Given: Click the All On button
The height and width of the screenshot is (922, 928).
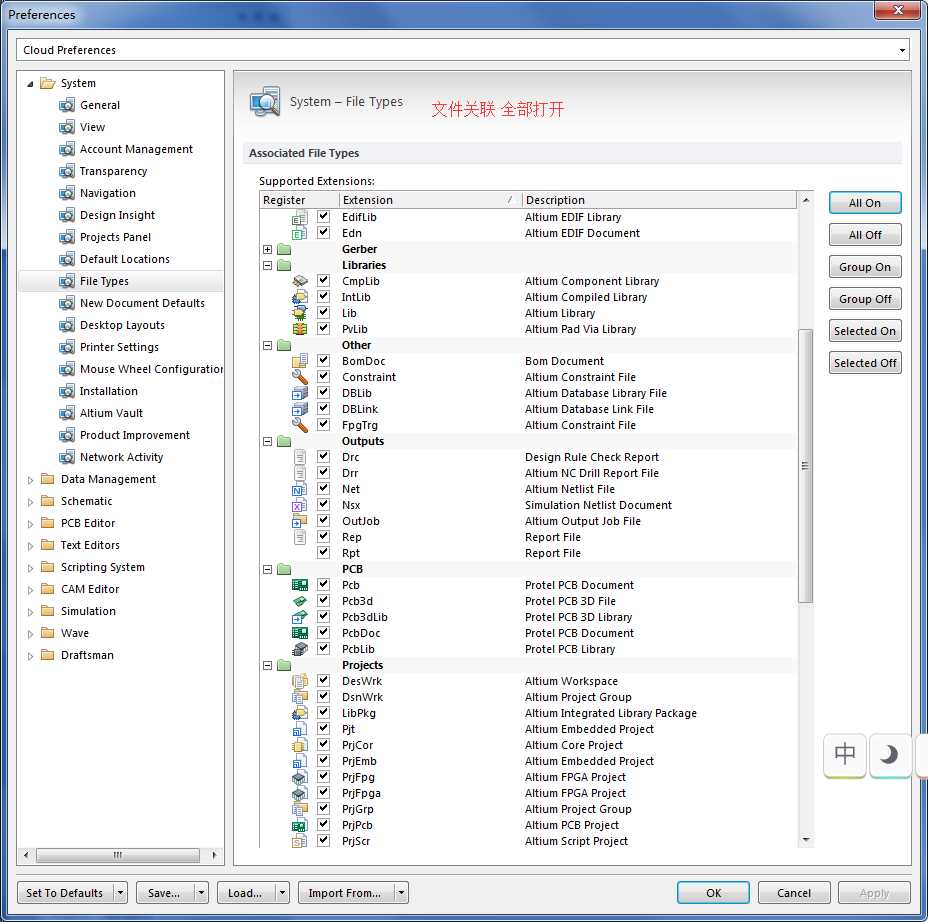Looking at the screenshot, I should [865, 203].
